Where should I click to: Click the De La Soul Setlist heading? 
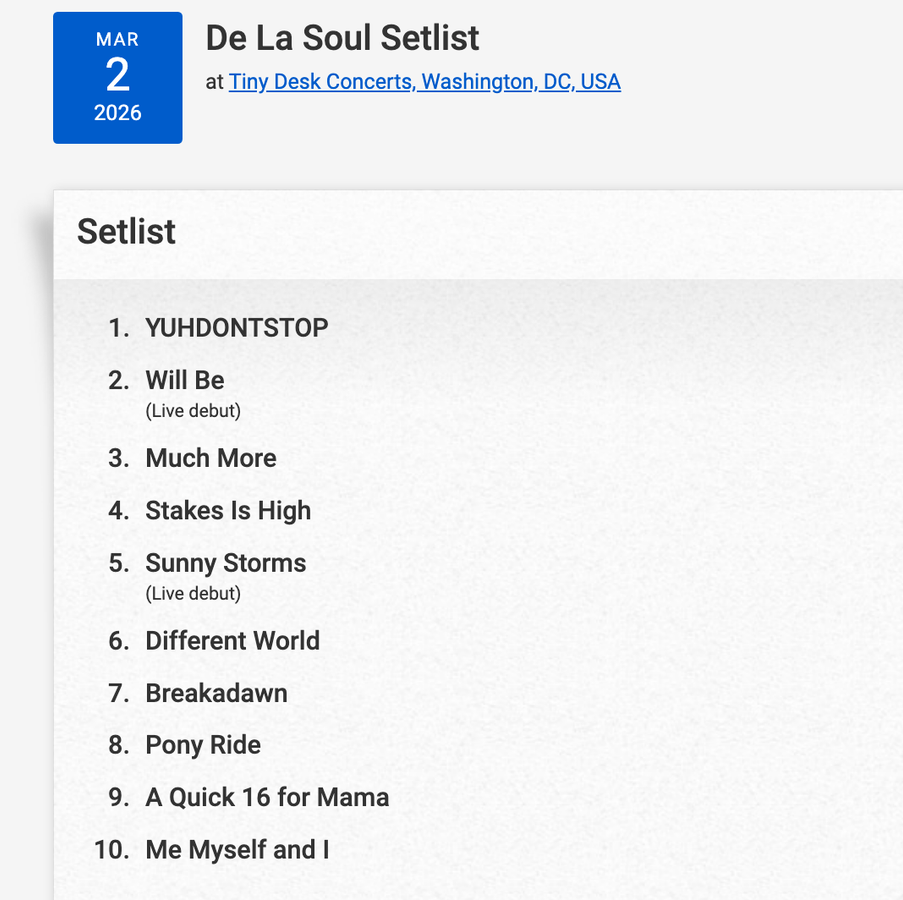click(342, 38)
